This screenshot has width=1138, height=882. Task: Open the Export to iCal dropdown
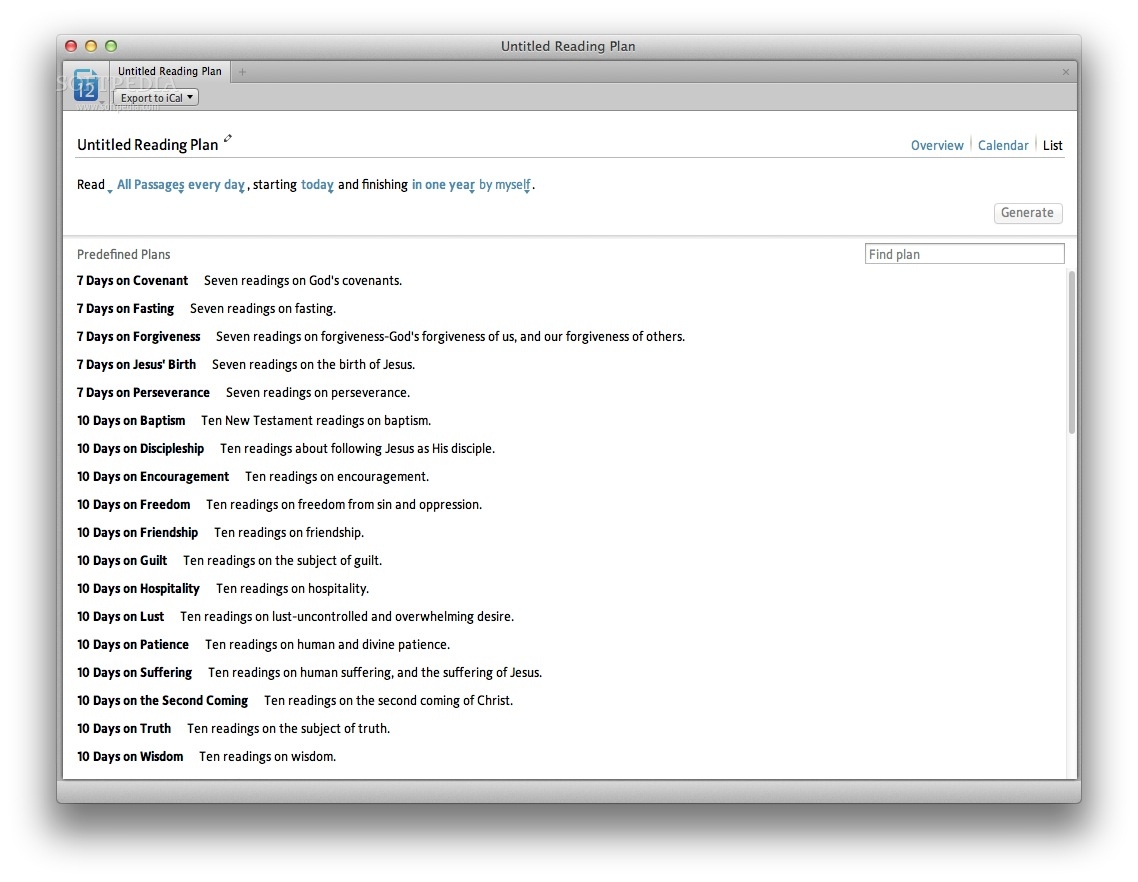click(155, 97)
